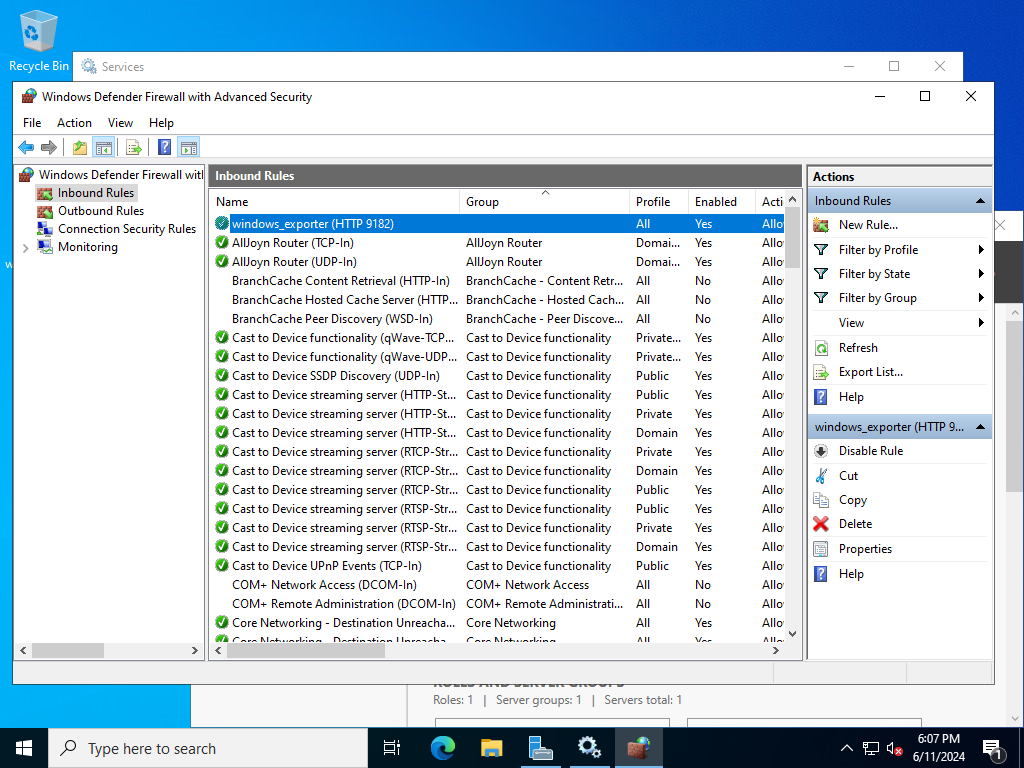
Task: Click the Export List toolbar icon
Action: point(133,148)
